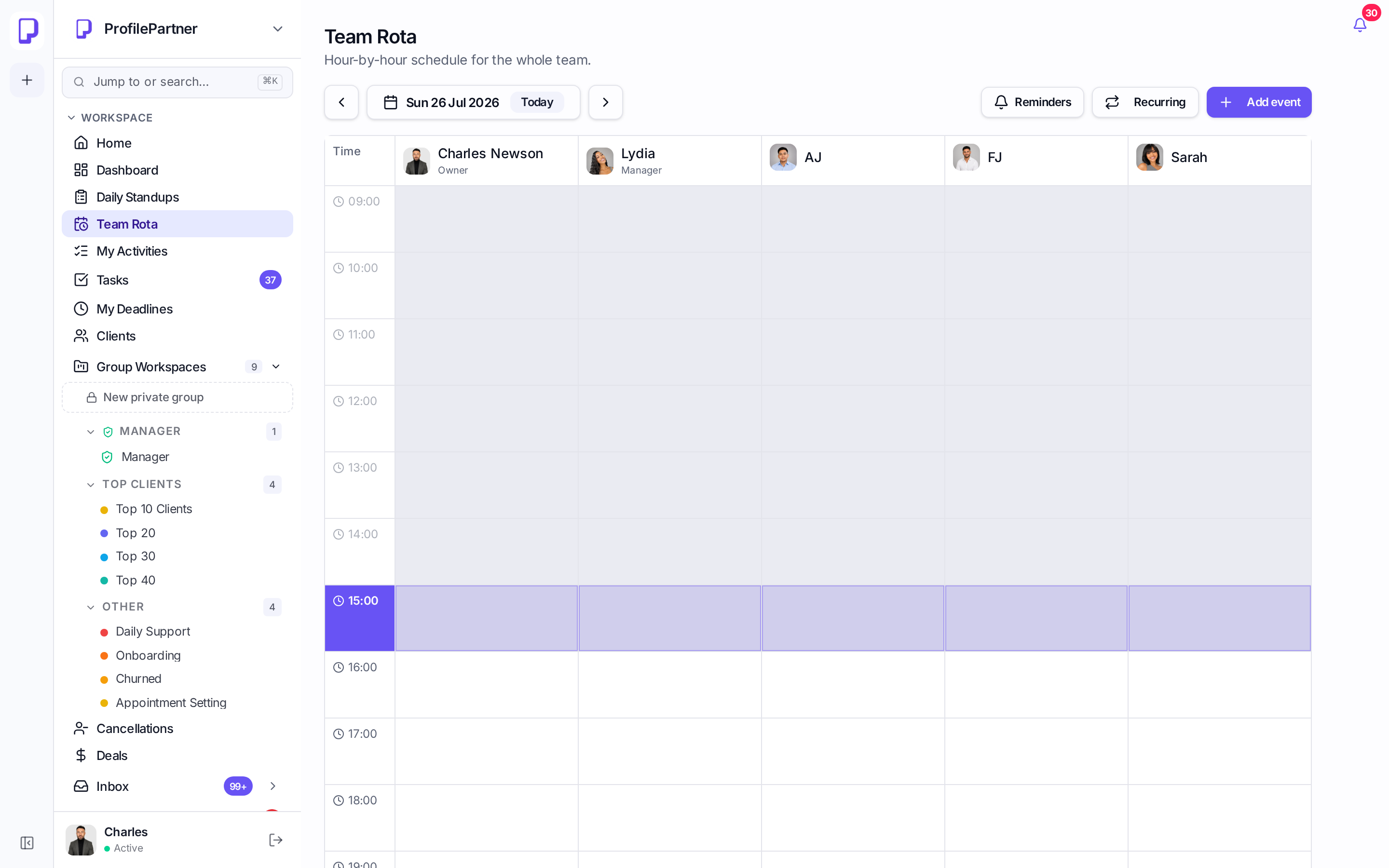
Task: Click Charles profile avatar at sidebar bottom
Action: click(81, 840)
